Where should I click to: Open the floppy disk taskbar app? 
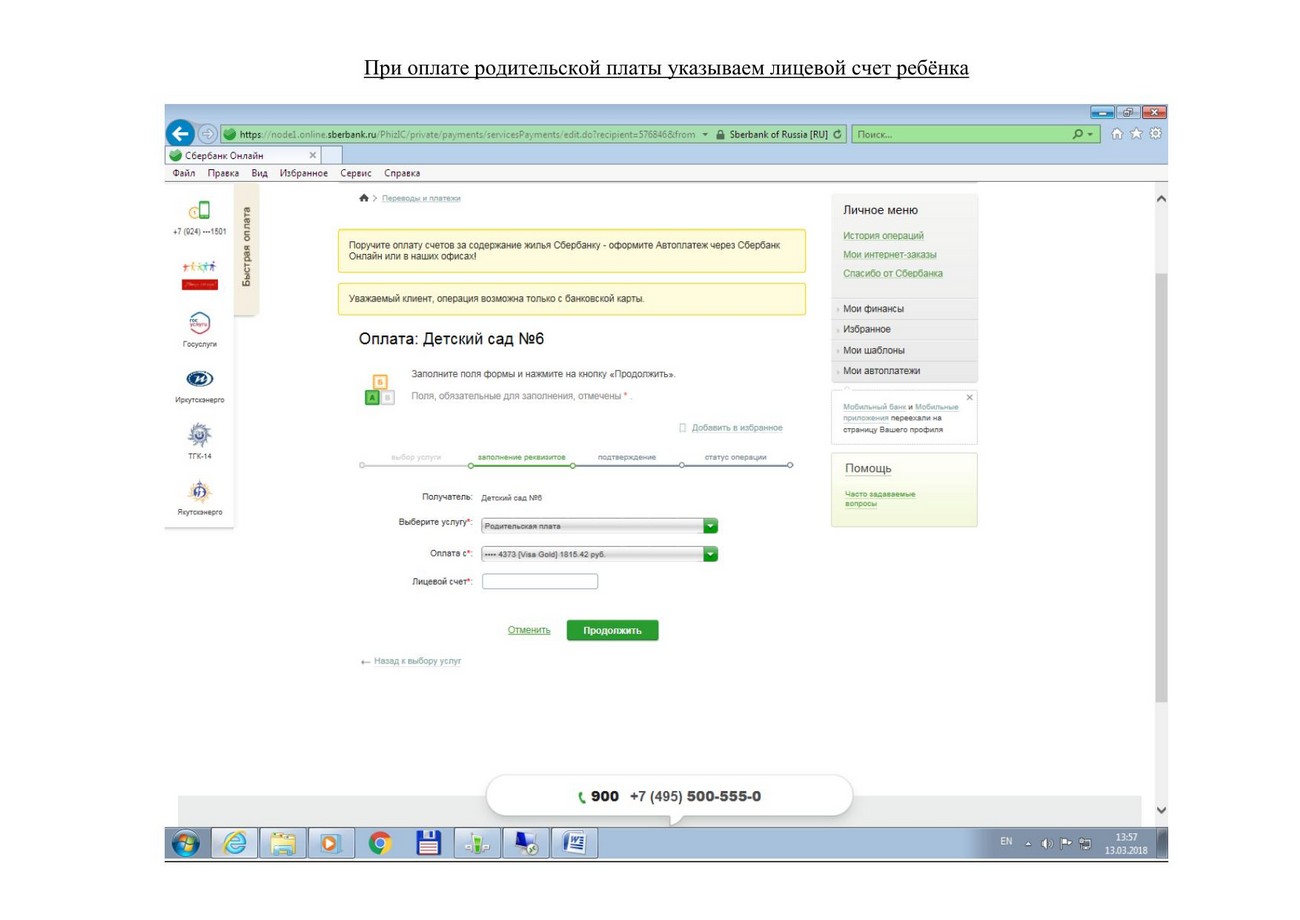[x=428, y=844]
